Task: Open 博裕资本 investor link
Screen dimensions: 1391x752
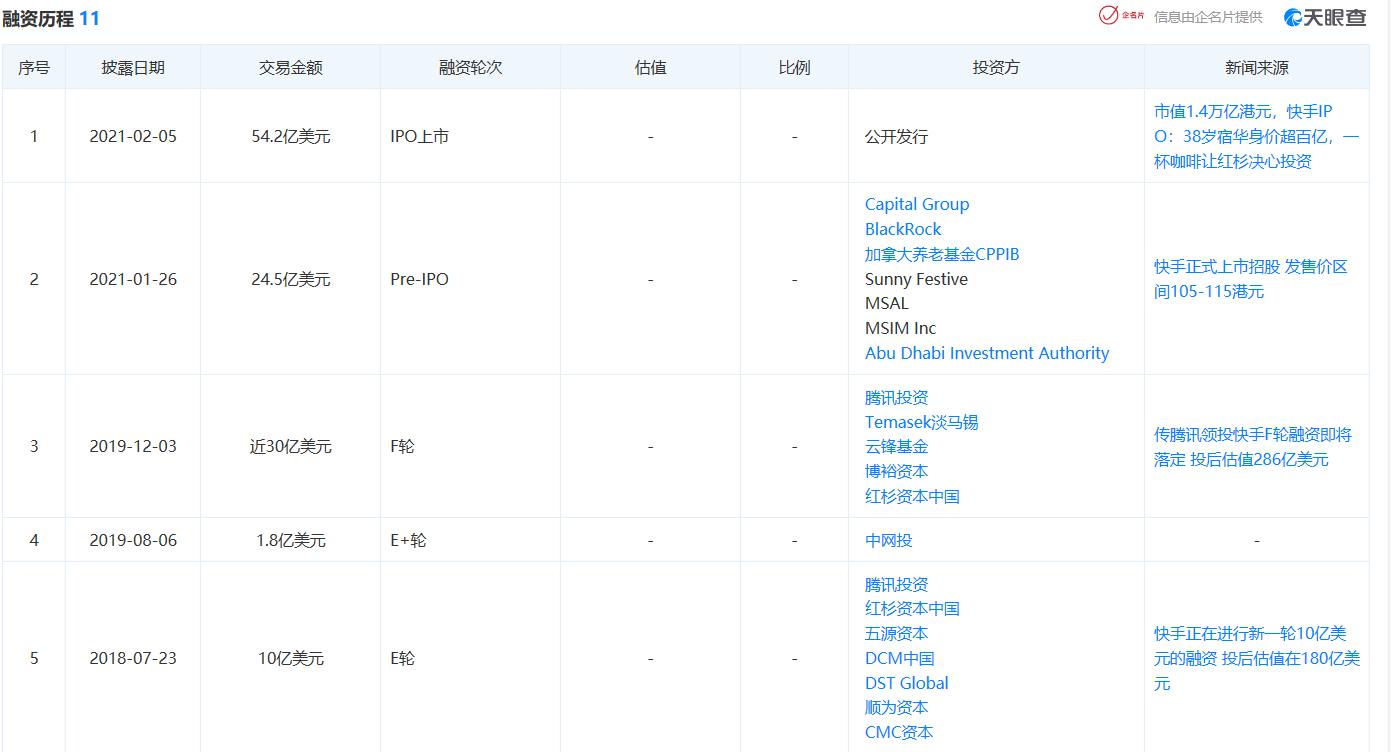Action: pos(897,471)
